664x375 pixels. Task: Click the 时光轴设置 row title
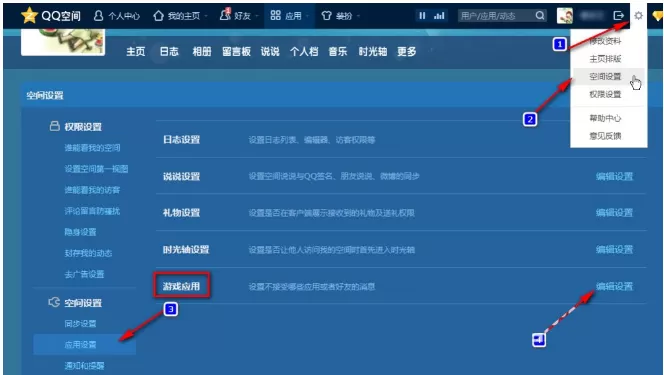[x=186, y=250]
